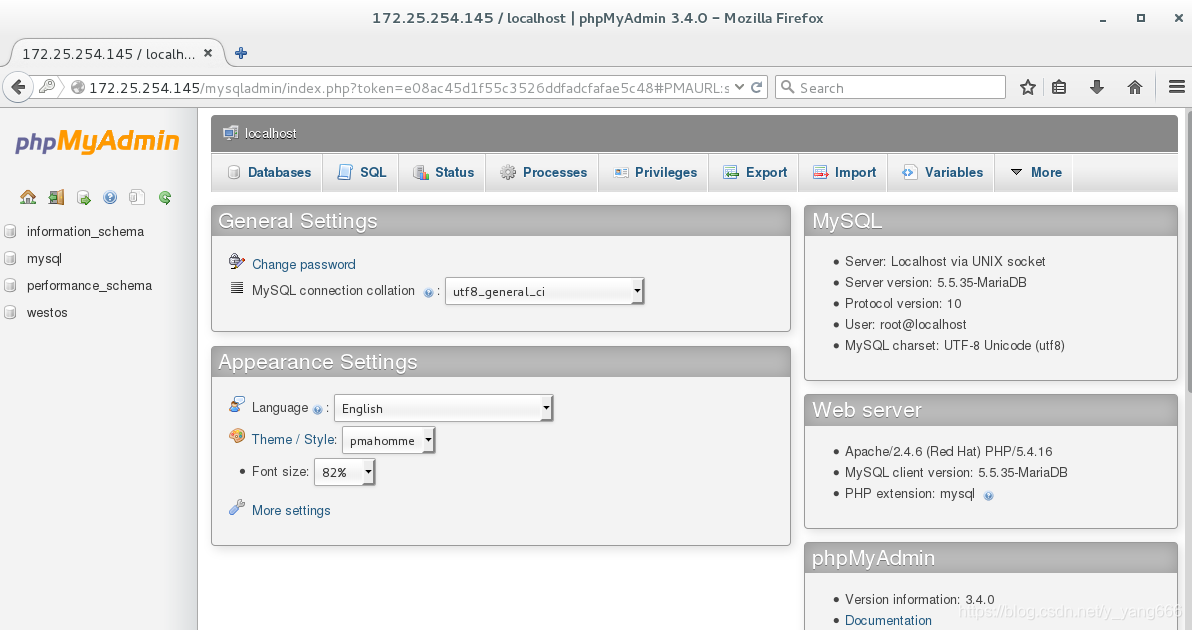
Task: Switch to the Export tab
Action: [755, 173]
